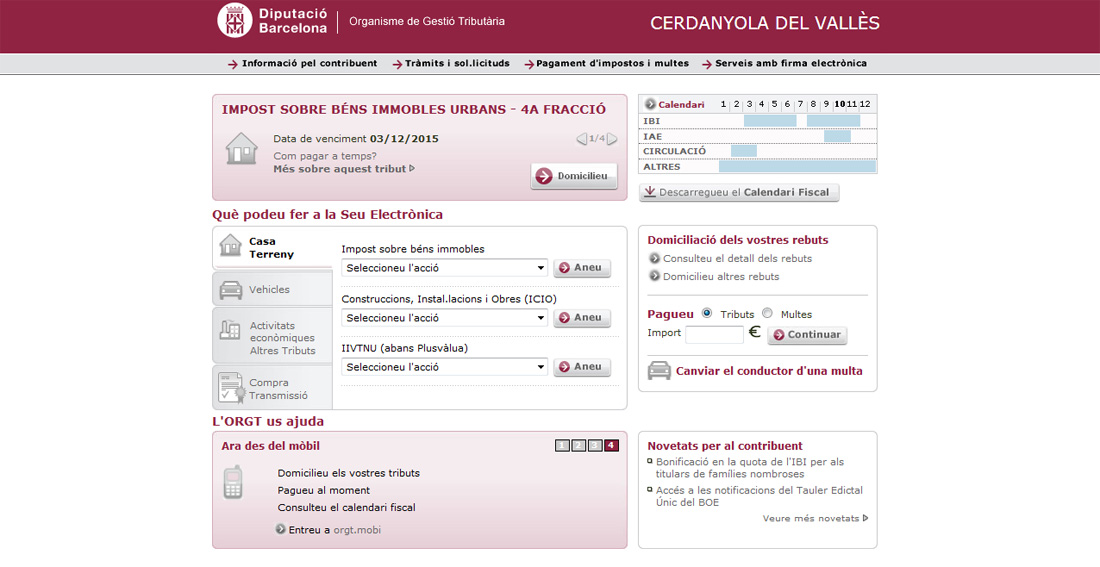Click Aneu button for ICIO
Screen dimensions: 1100x567
coord(582,318)
